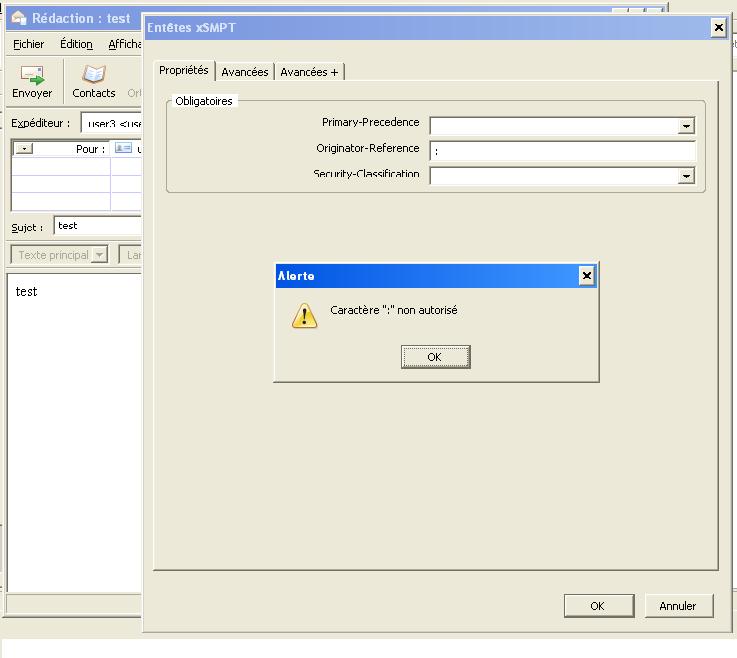Open the Pour recipient type dropdown
The image size is (737, 658).
coord(24,149)
